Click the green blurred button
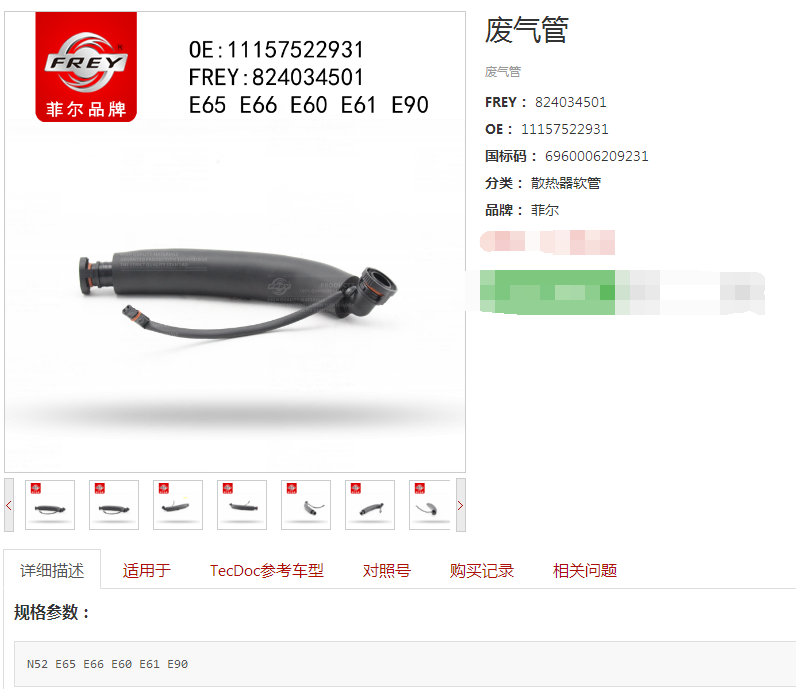The image size is (796, 689). coord(547,292)
